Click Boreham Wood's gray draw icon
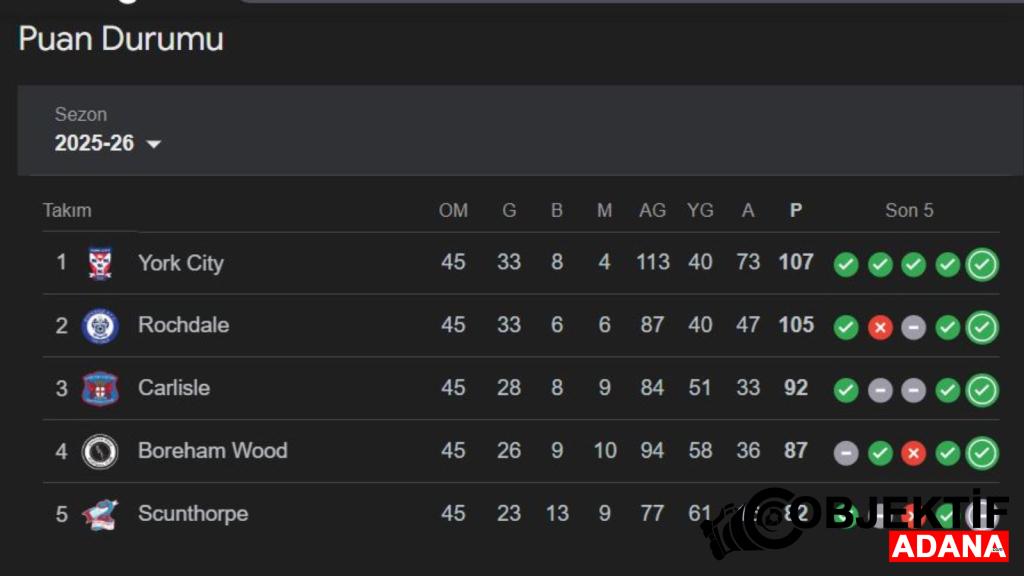 coord(846,453)
